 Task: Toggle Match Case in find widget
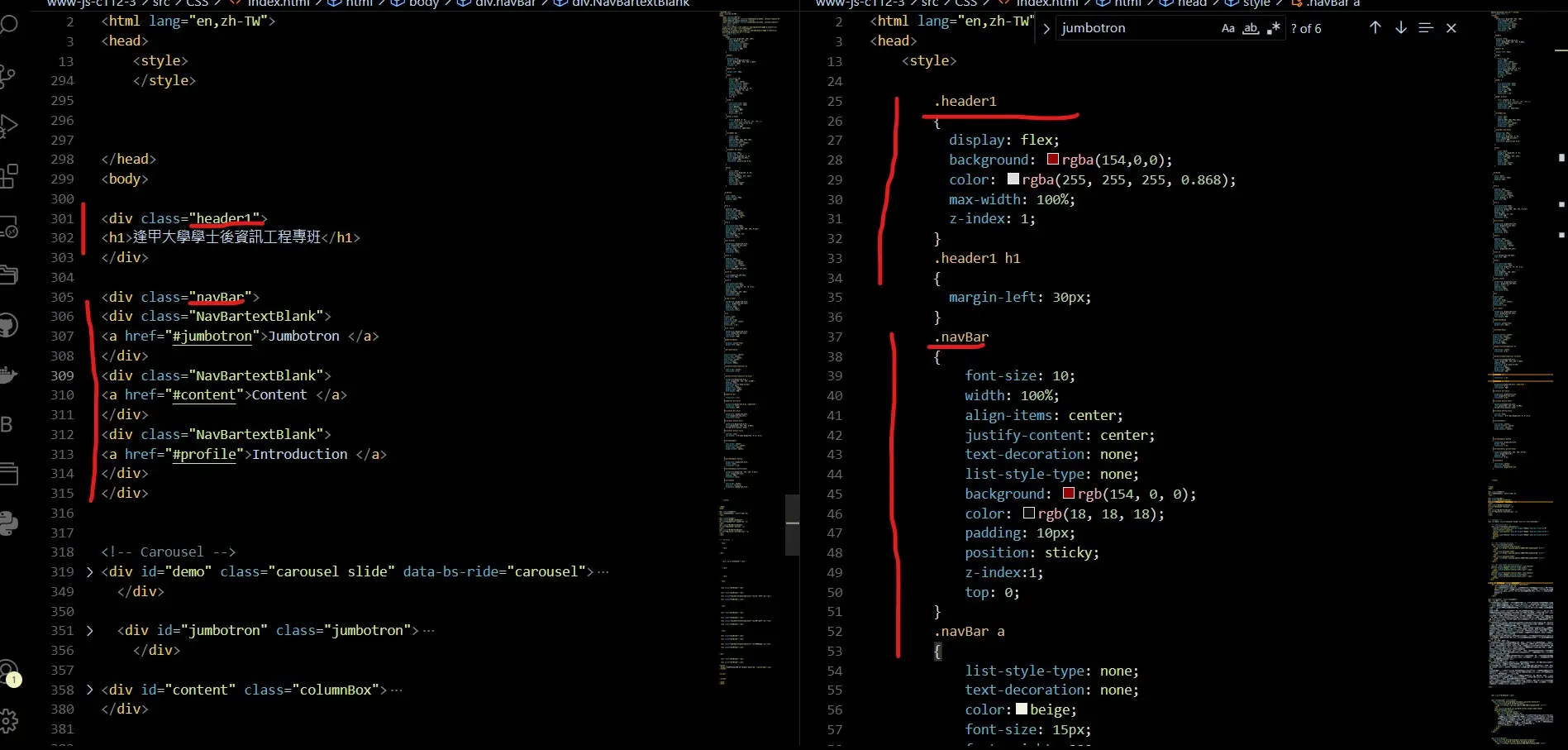click(x=1228, y=28)
